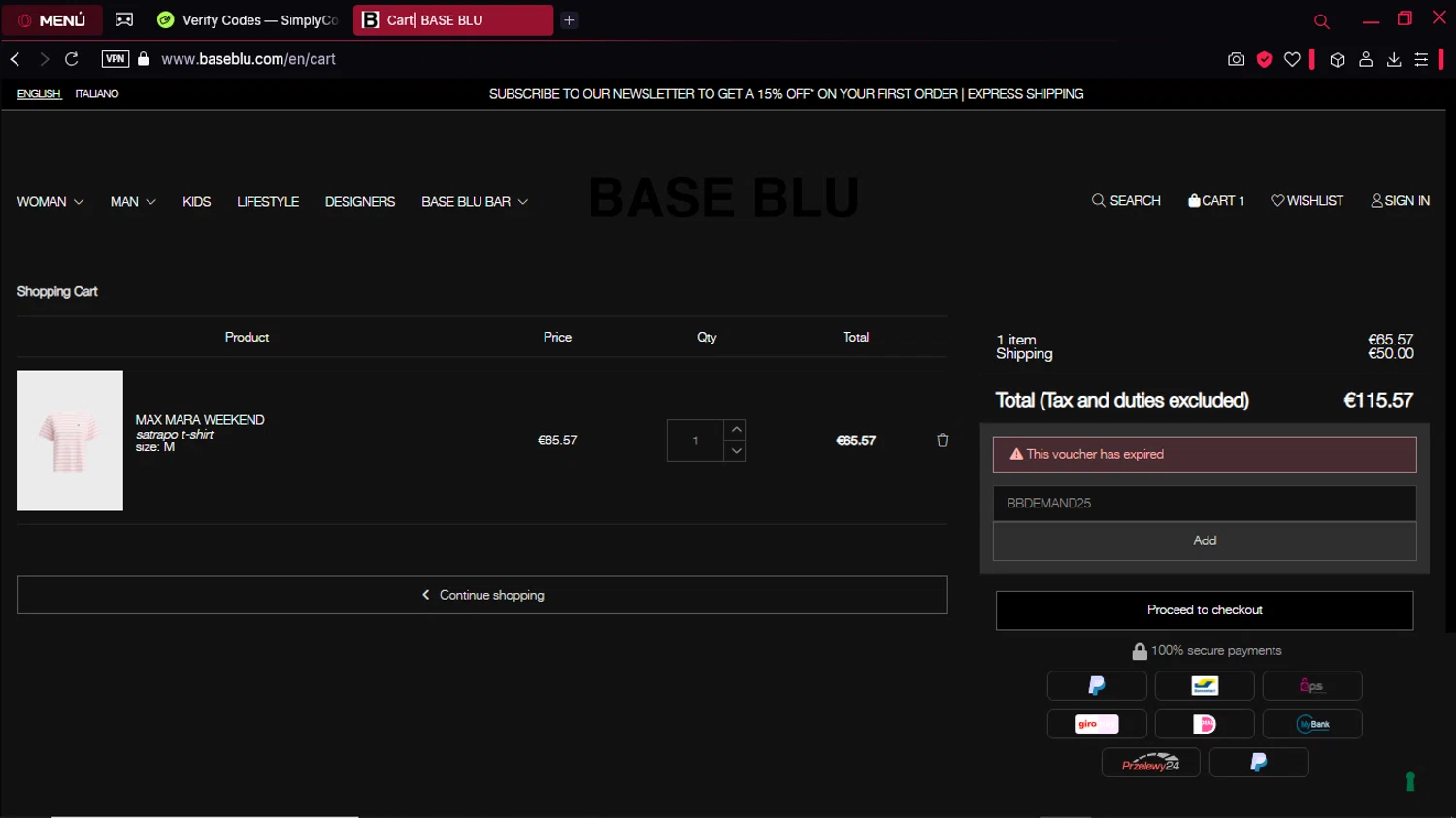
Task: Click the baseblu.com address bar
Action: coord(248,59)
